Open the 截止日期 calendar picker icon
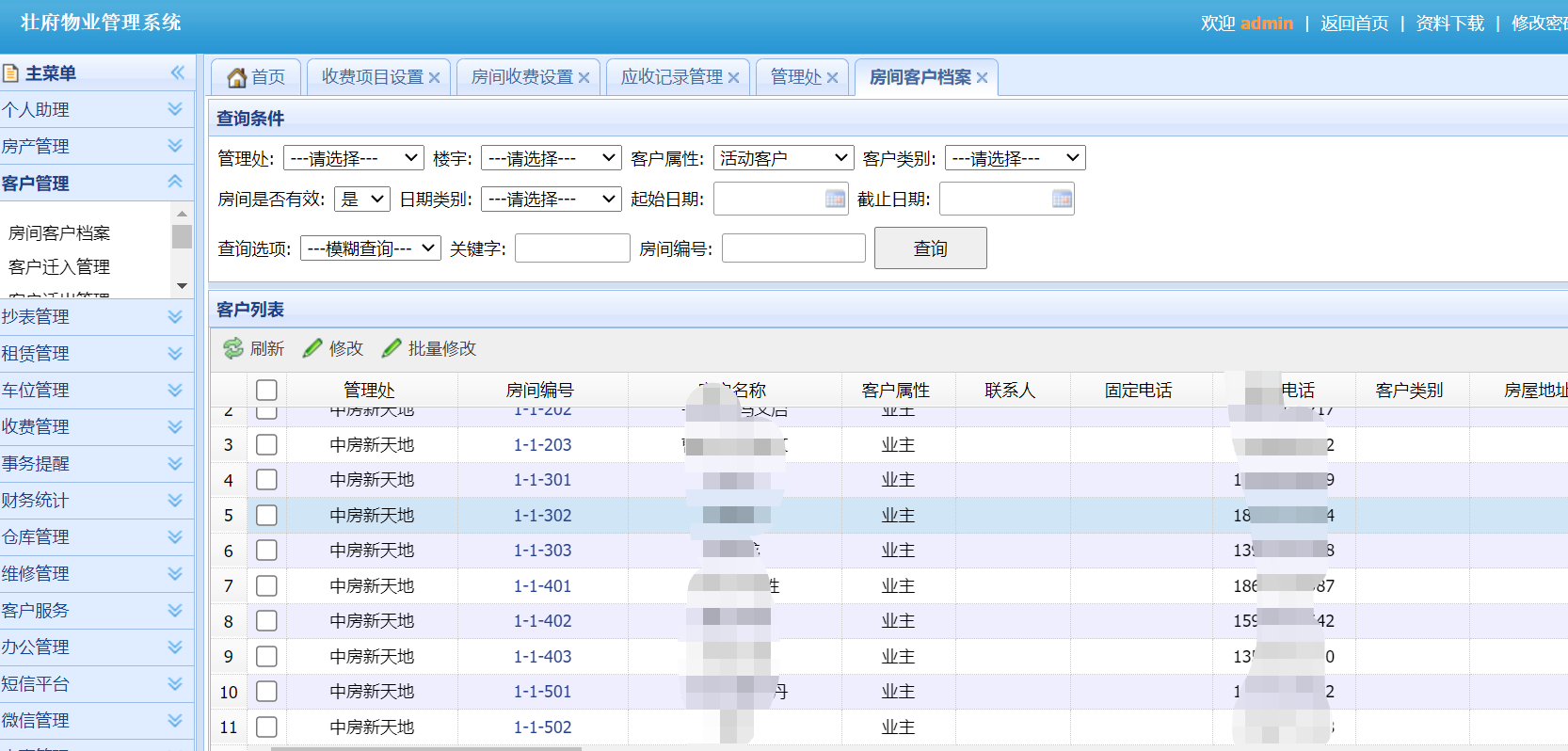This screenshot has height=751, width=1568. click(x=1062, y=200)
